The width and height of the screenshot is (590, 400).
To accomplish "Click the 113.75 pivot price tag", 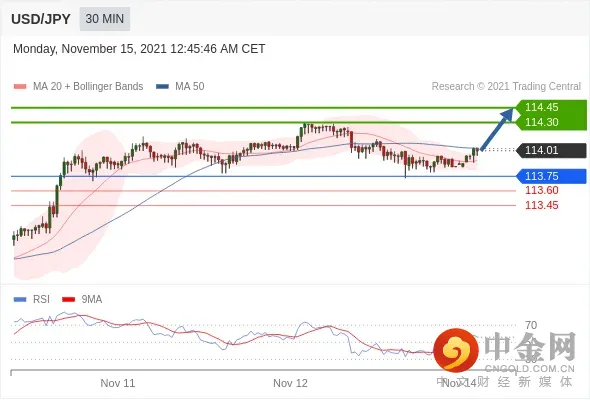I will pyautogui.click(x=550, y=176).
